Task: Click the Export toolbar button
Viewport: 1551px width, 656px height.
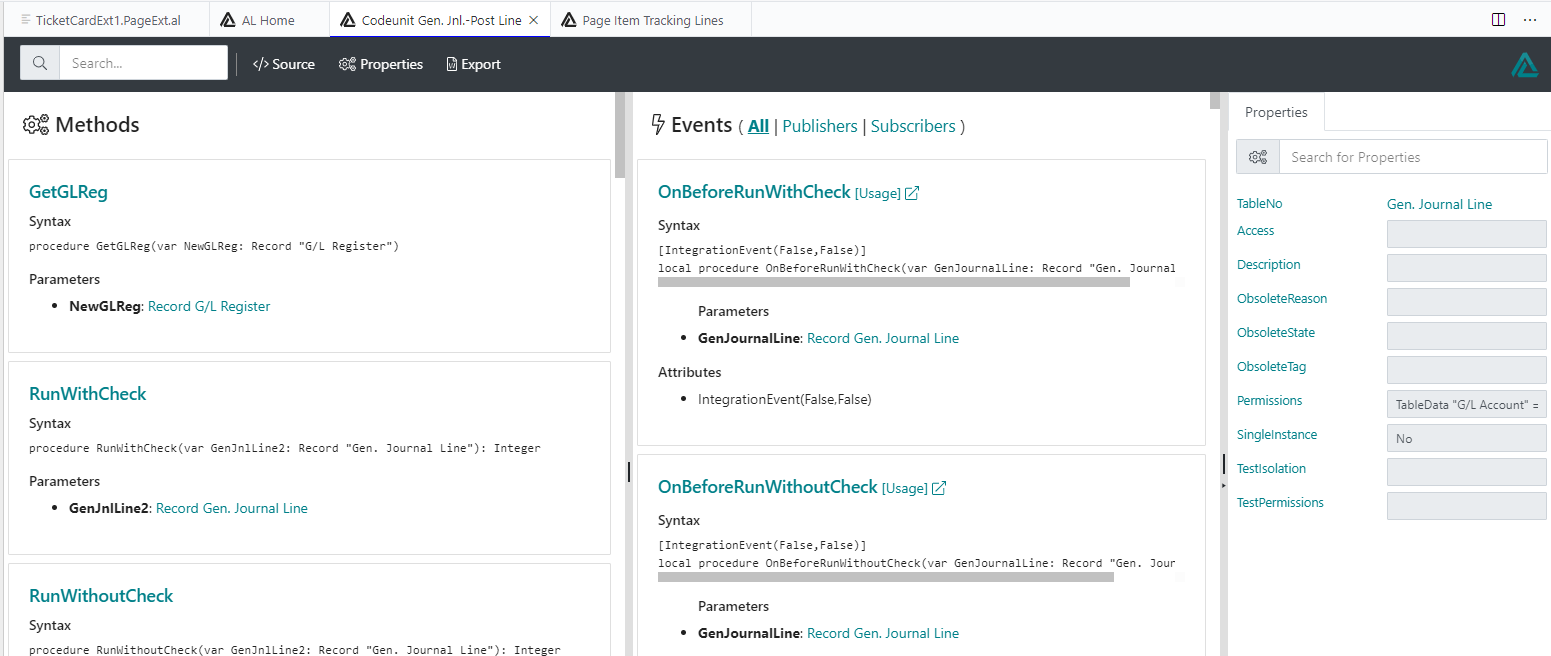Action: (x=473, y=64)
